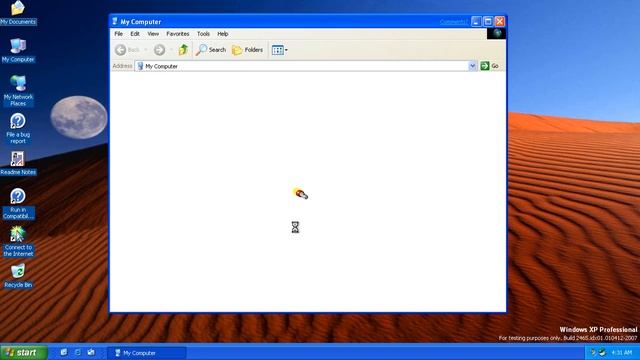Select the Recycle Bin icon
This screenshot has width=640, height=360.
(x=18, y=276)
